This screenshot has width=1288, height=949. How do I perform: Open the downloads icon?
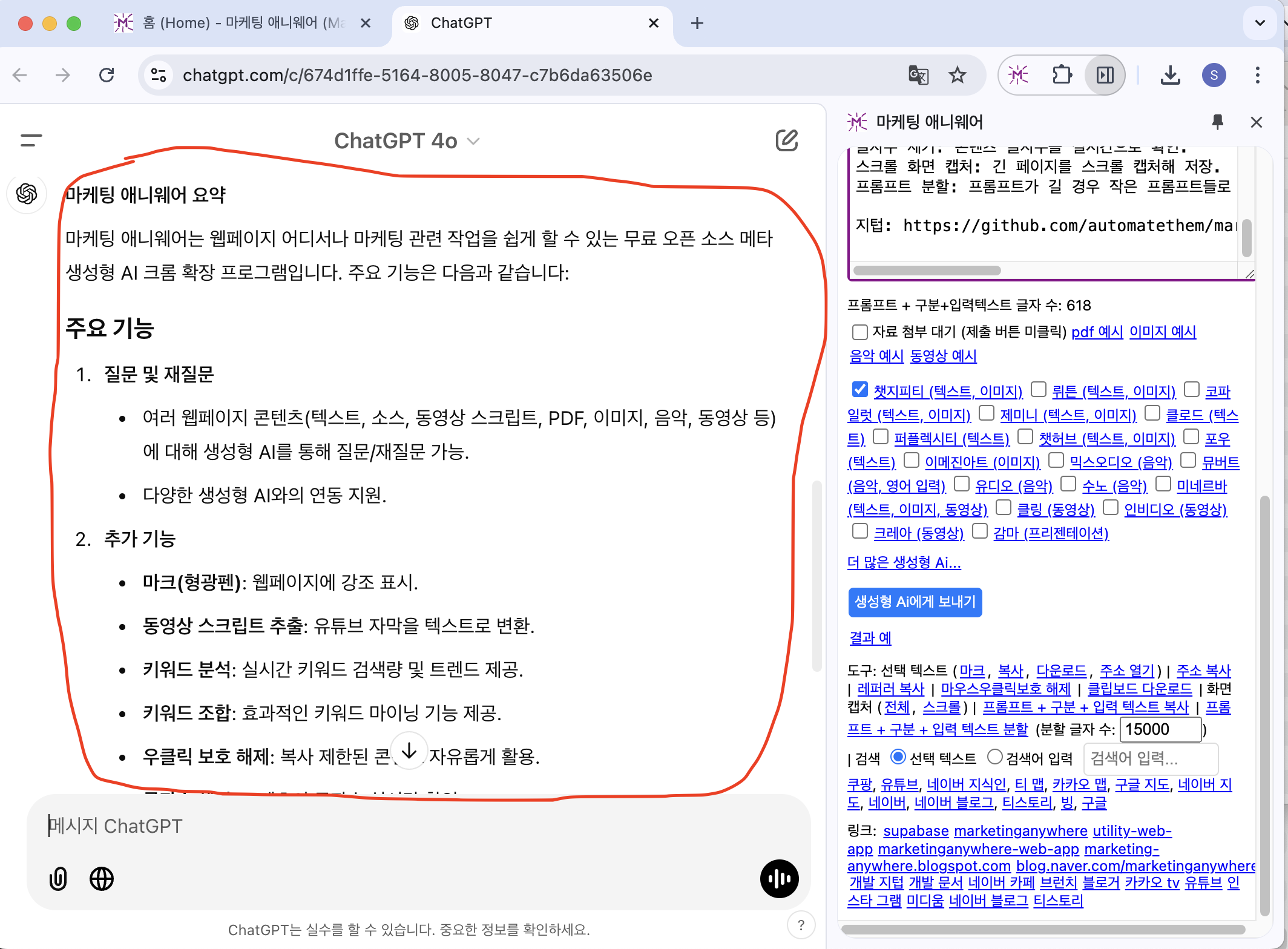pos(1171,75)
